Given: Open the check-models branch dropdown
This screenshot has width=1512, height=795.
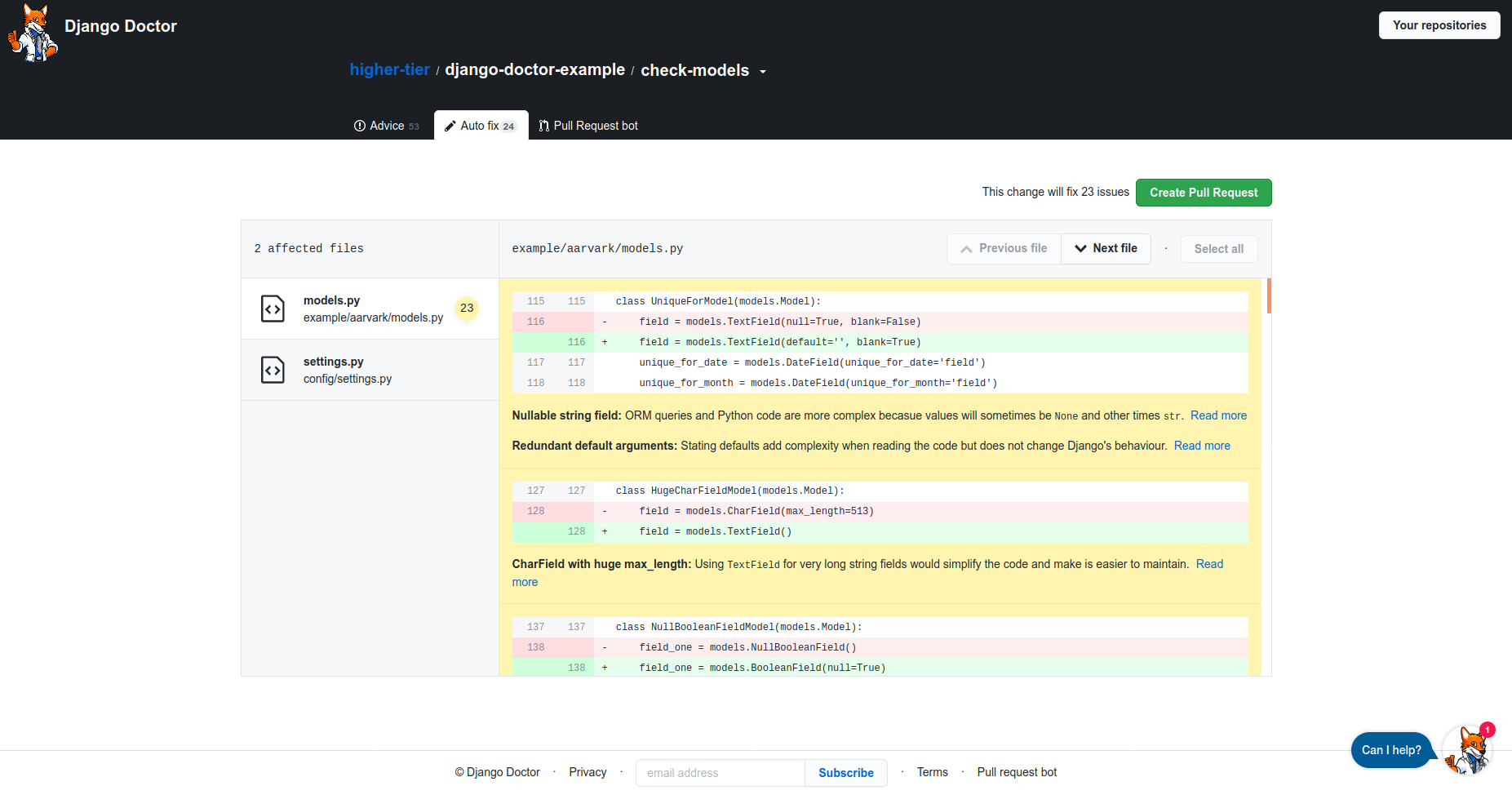Looking at the screenshot, I should (764, 72).
